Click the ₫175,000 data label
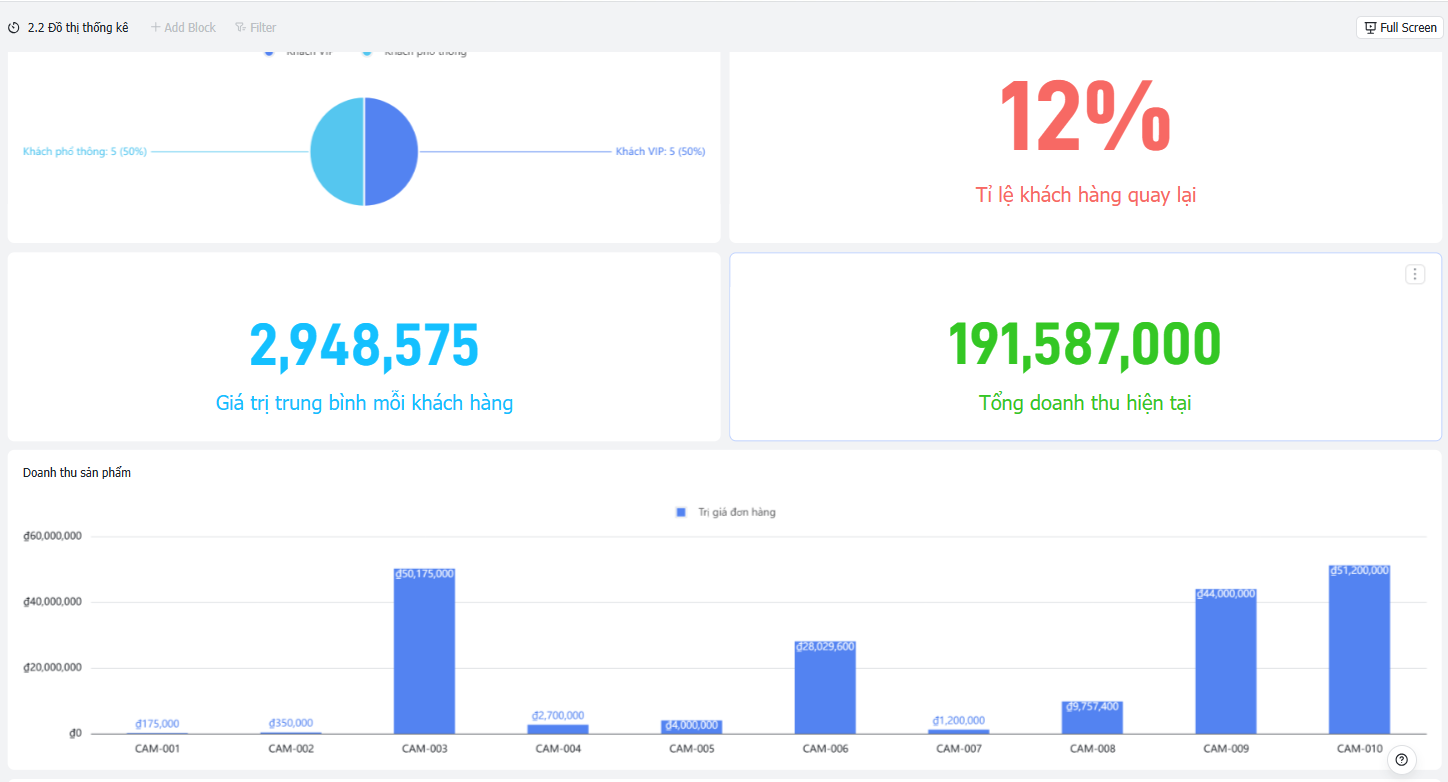The width and height of the screenshot is (1448, 782). tap(157, 724)
